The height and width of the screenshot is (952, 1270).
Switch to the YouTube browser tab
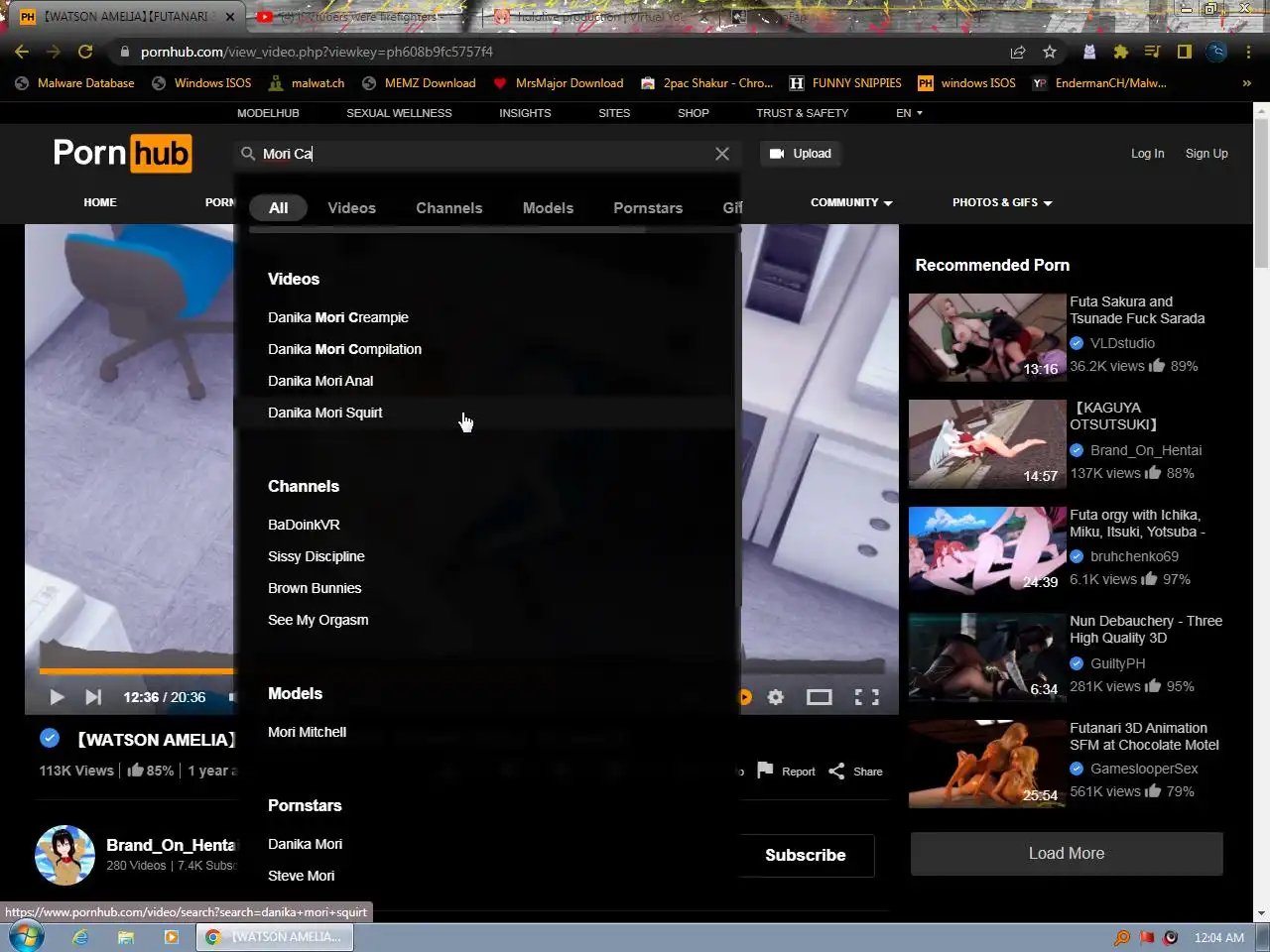point(362,17)
